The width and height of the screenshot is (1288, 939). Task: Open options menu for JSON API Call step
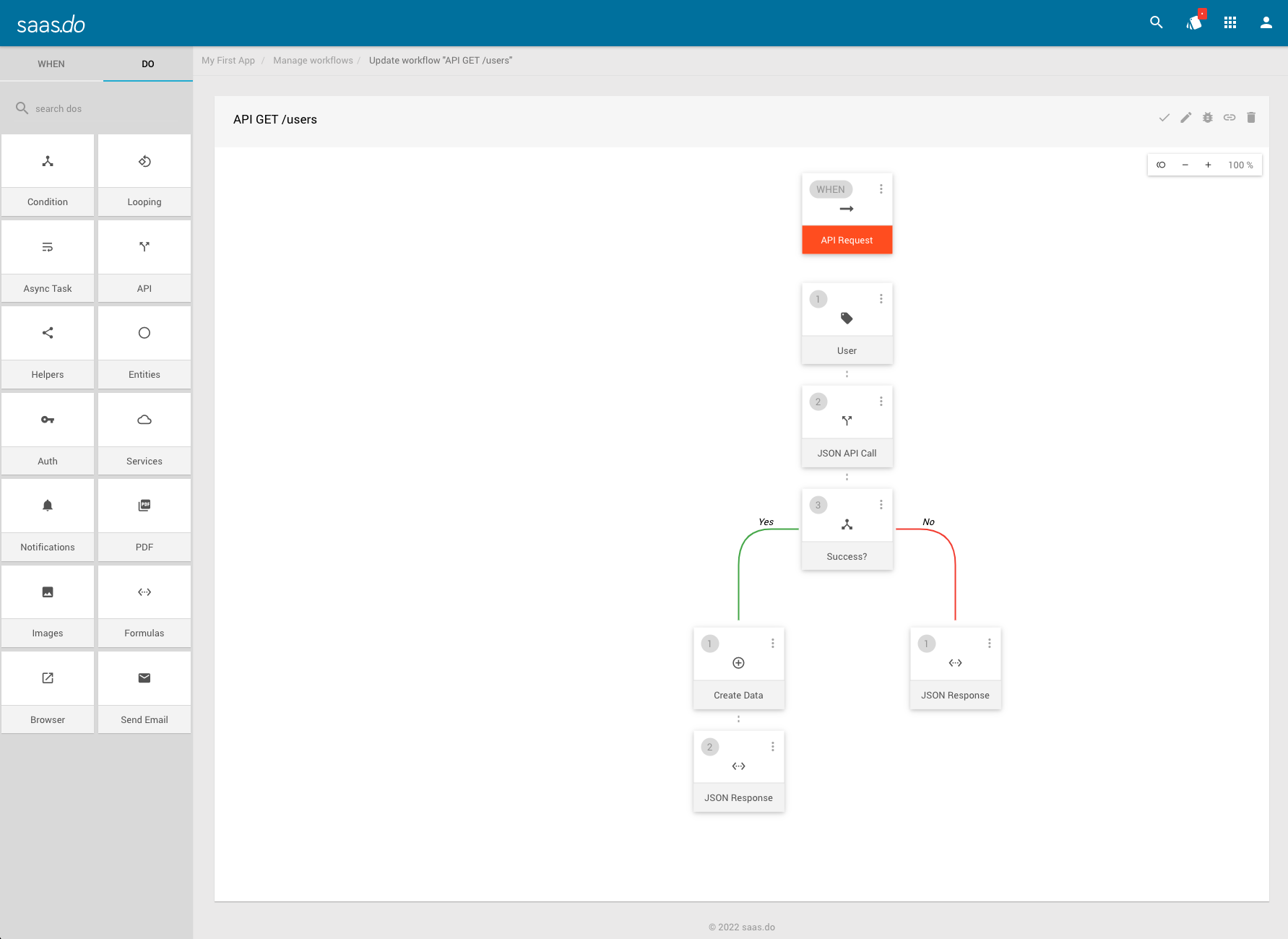pyautogui.click(x=881, y=402)
